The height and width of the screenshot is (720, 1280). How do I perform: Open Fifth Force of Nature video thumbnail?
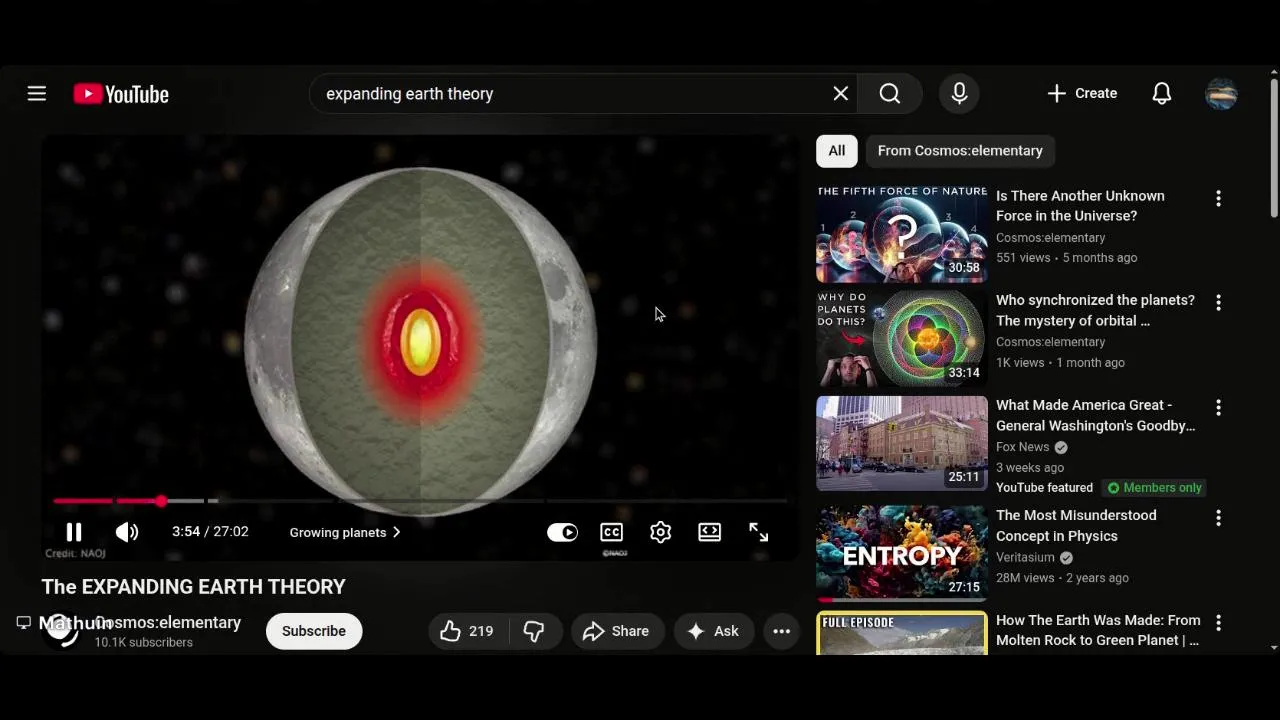pos(902,234)
